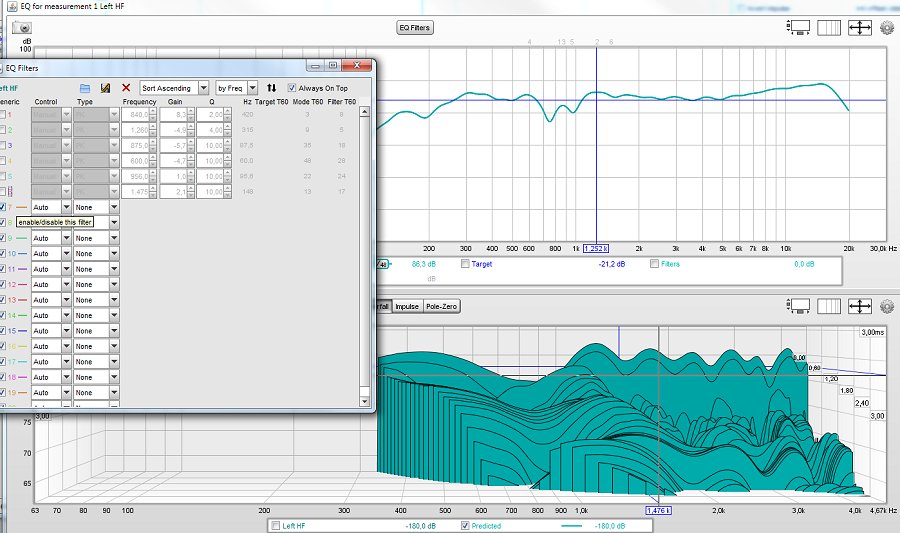Click the Frequency column header
900x533 pixels.
tap(139, 102)
